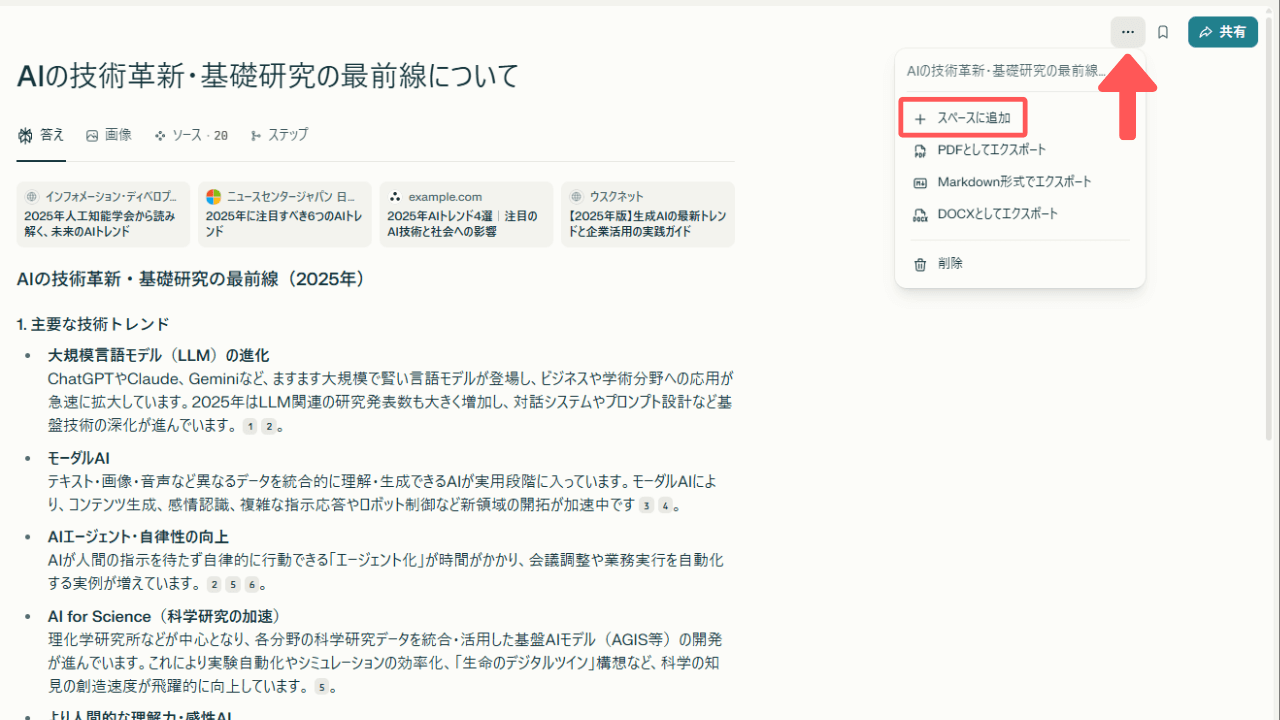Switch to the ステップ tab

[279, 135]
